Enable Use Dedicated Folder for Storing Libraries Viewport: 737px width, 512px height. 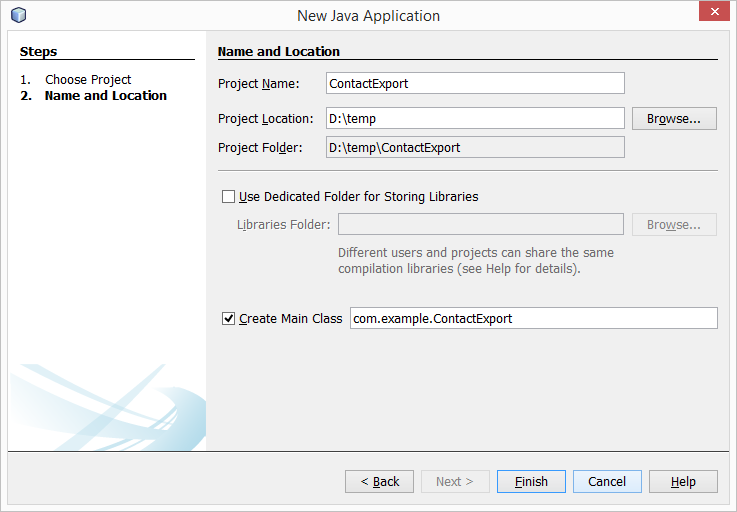tap(228, 197)
